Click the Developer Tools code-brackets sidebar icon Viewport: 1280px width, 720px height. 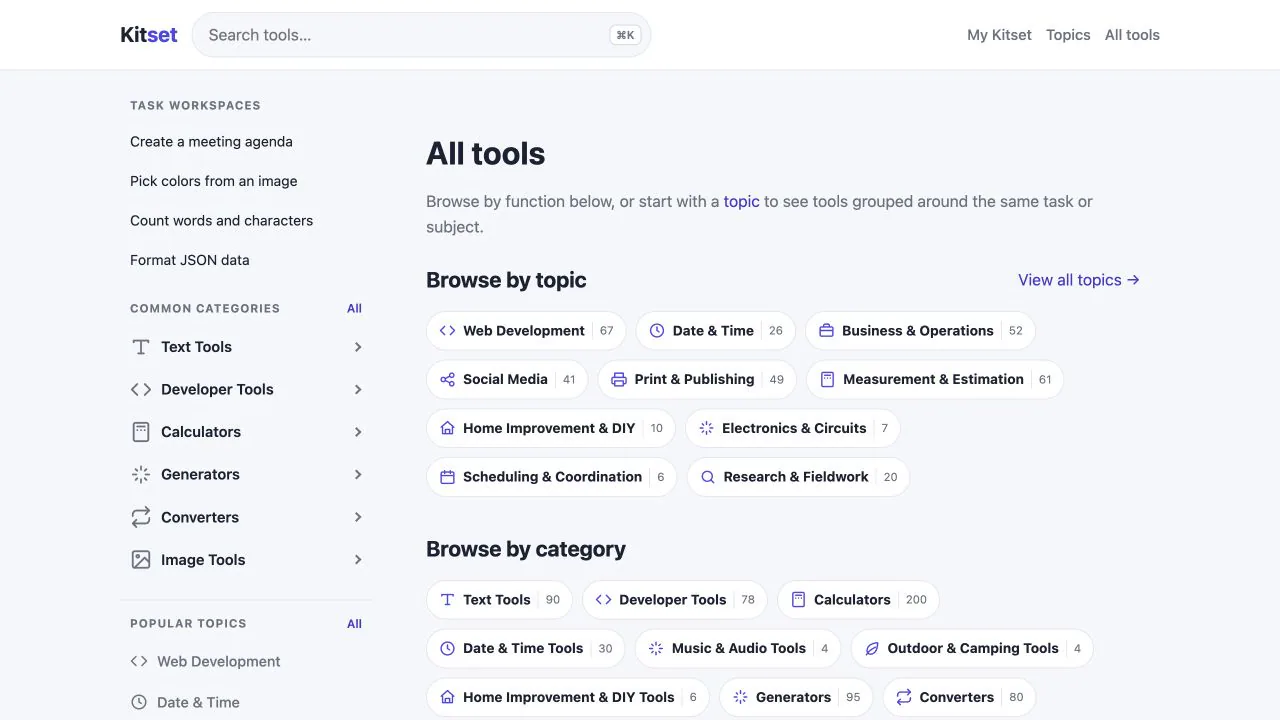pyautogui.click(x=141, y=390)
